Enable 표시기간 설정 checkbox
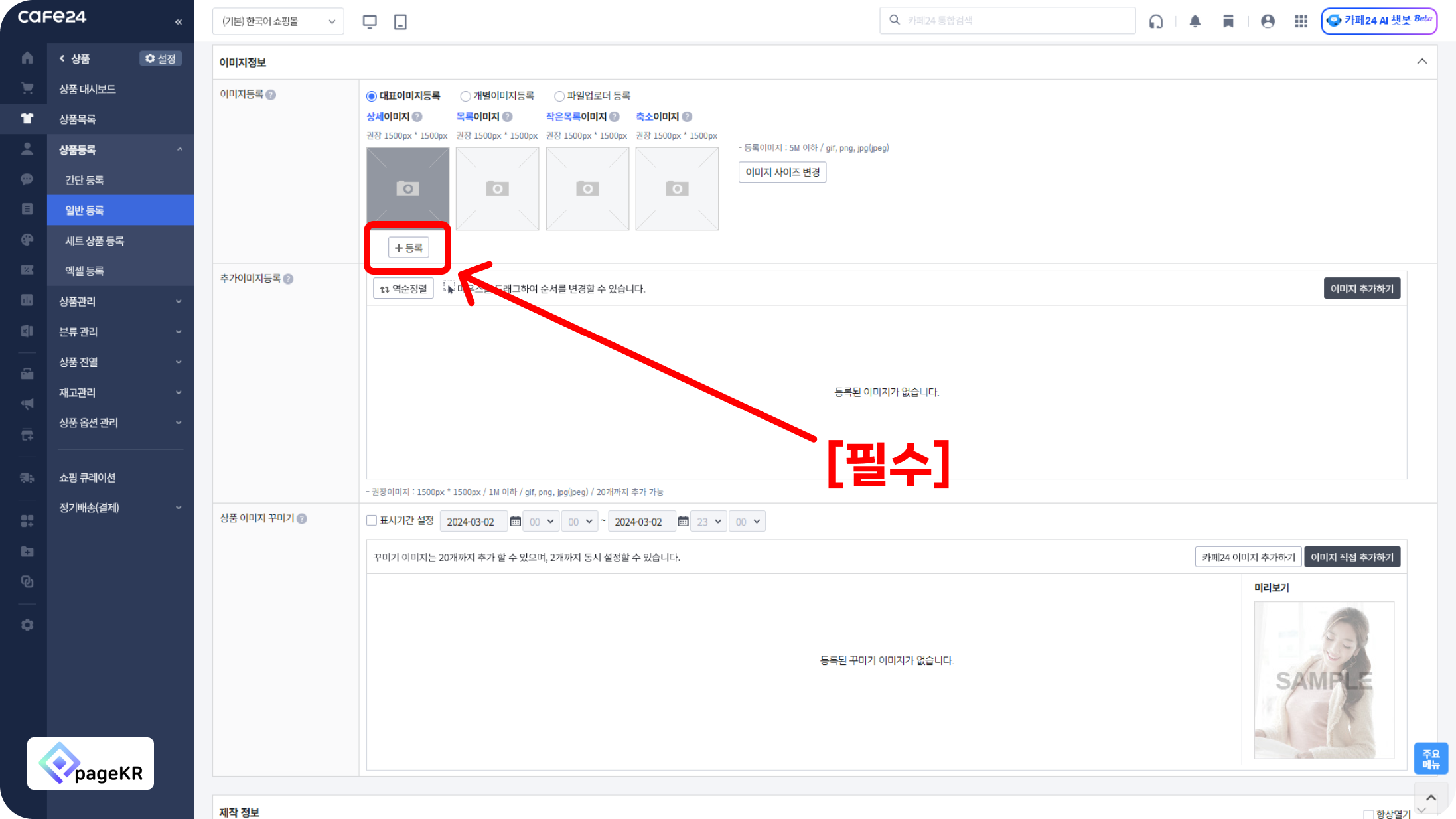1456x819 pixels. (372, 520)
